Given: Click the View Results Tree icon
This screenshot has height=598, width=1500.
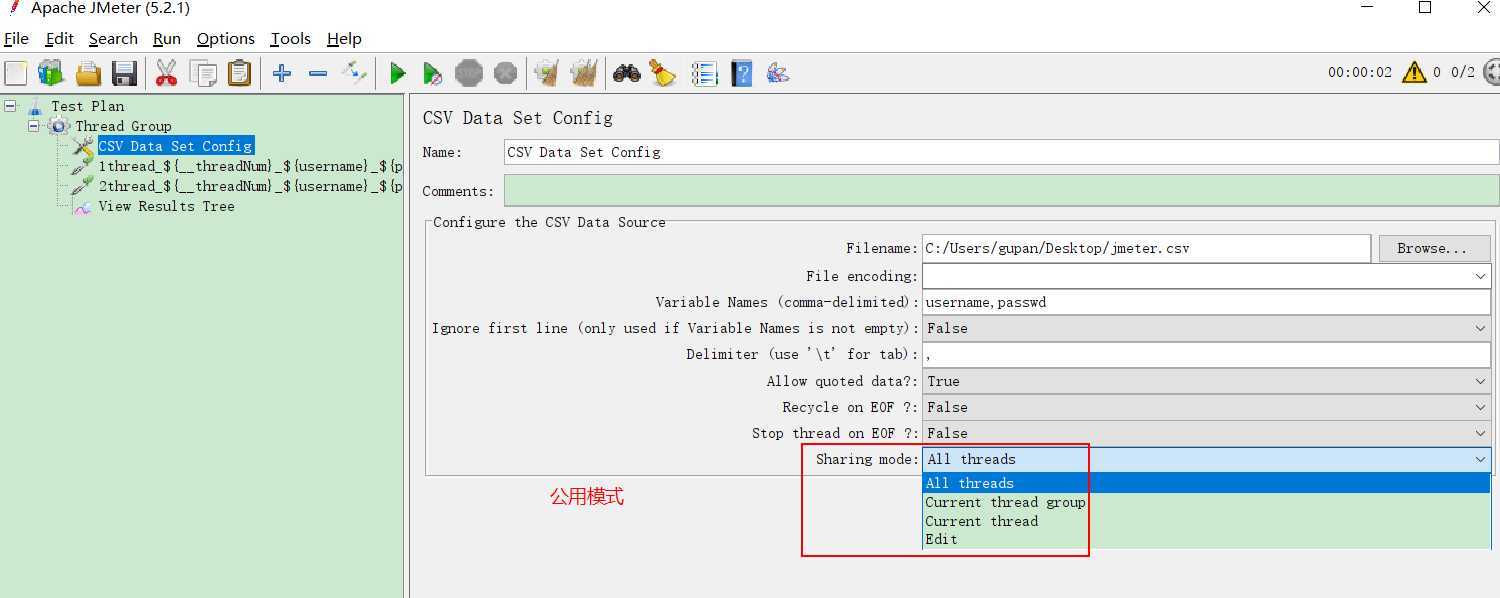Looking at the screenshot, I should 82,206.
